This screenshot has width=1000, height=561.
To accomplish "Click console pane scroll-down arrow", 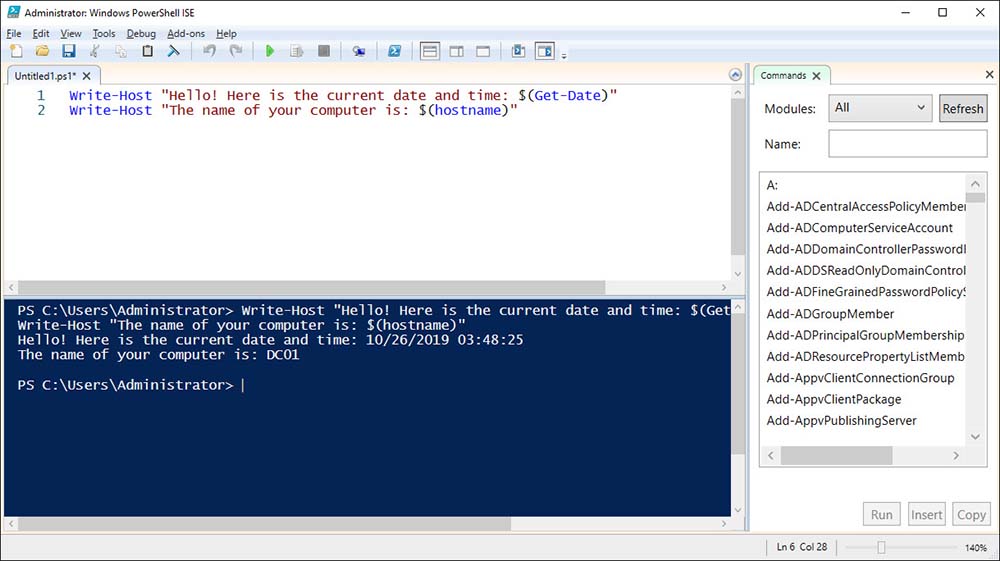I will pos(737,510).
